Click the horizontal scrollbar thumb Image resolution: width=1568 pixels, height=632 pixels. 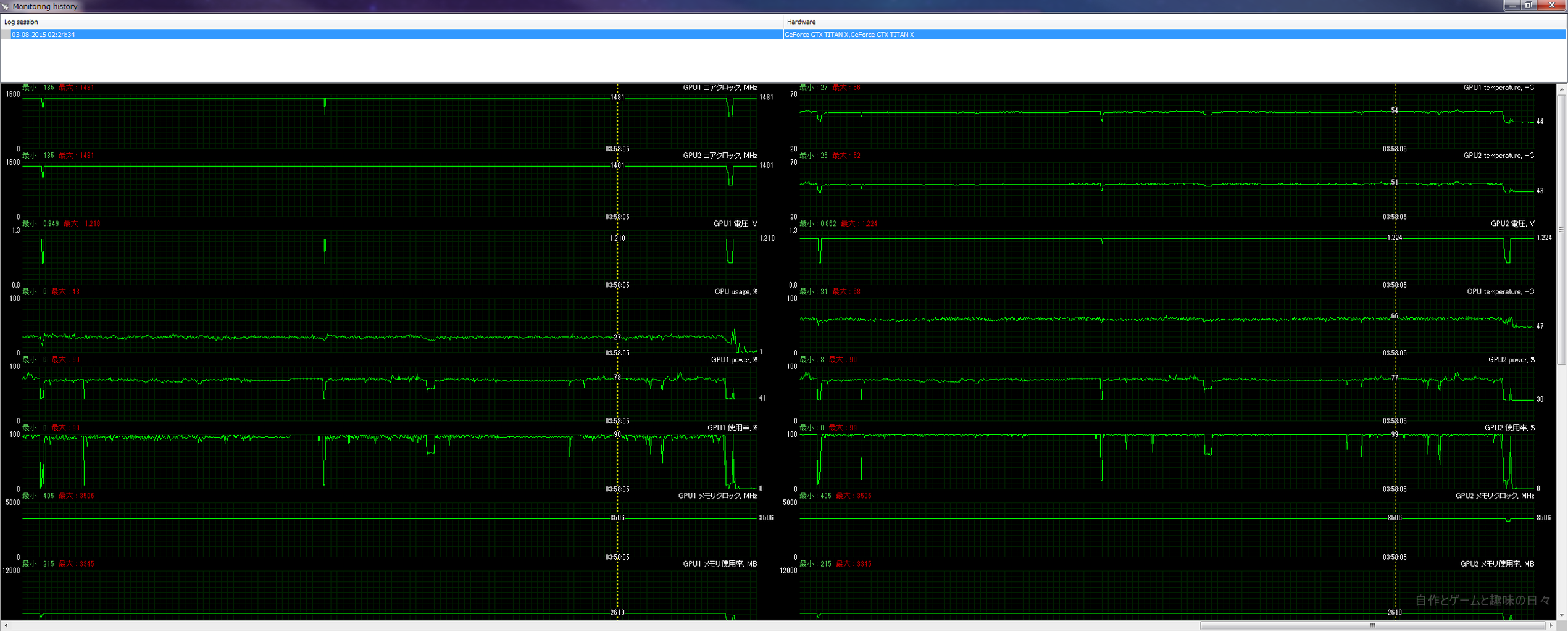click(x=1372, y=626)
